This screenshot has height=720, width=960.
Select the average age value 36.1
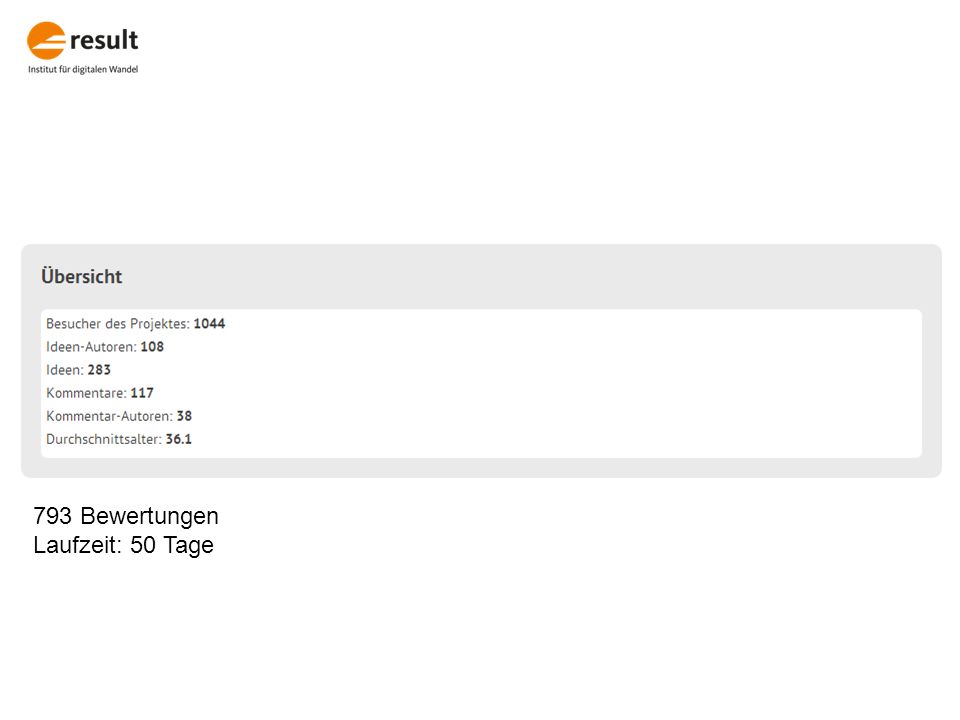coord(179,440)
